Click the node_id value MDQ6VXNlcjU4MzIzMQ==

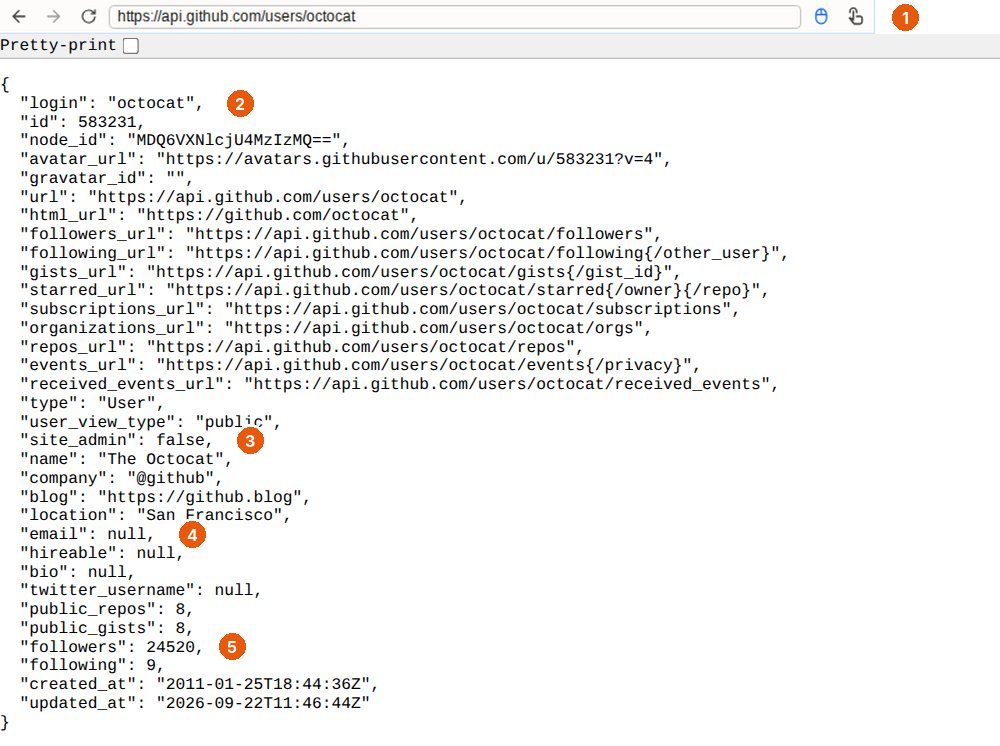(x=234, y=140)
